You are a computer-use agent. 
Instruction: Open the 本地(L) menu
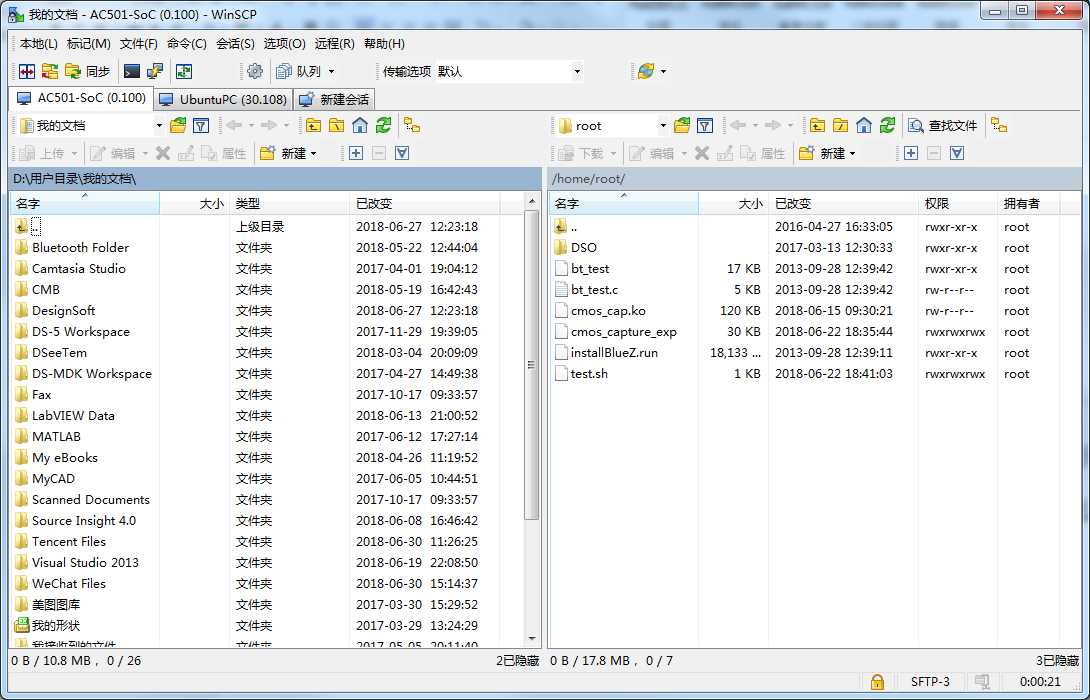[39, 43]
